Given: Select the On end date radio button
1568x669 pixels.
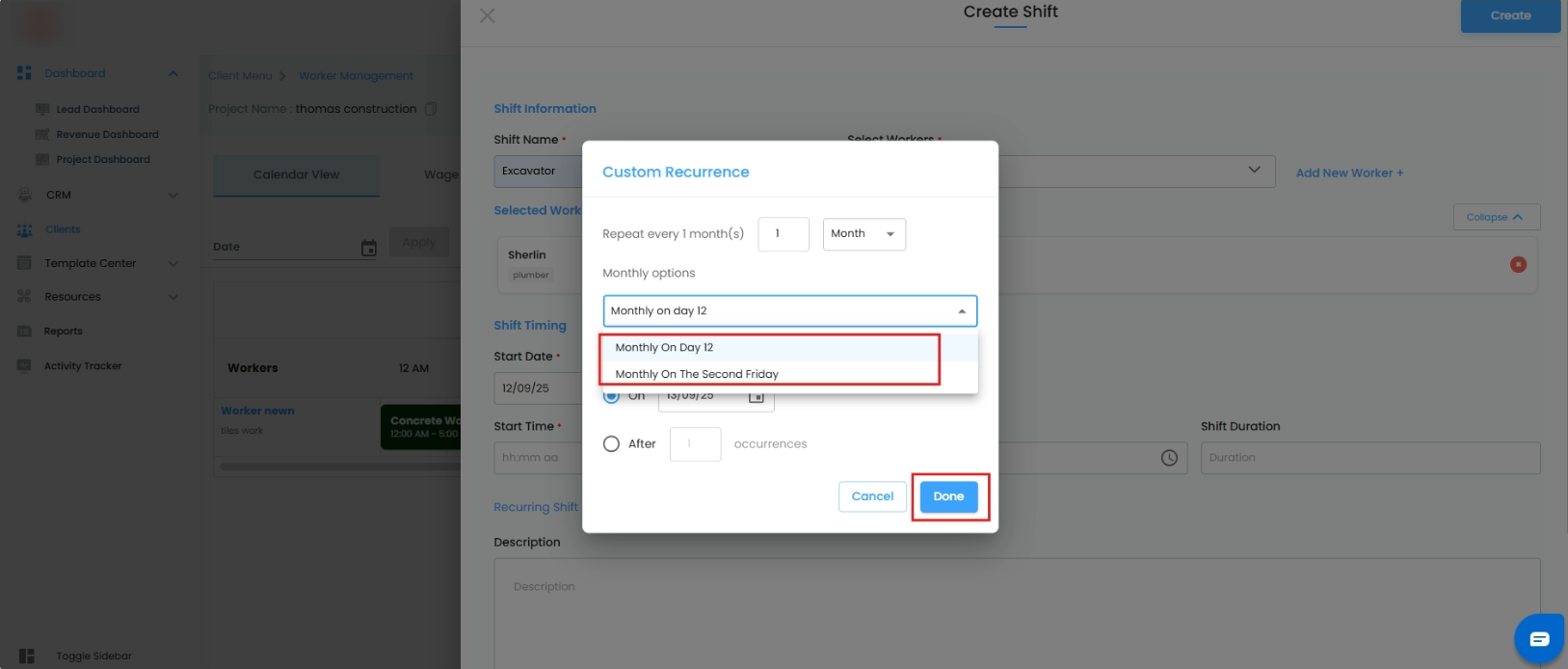Looking at the screenshot, I should tap(611, 397).
